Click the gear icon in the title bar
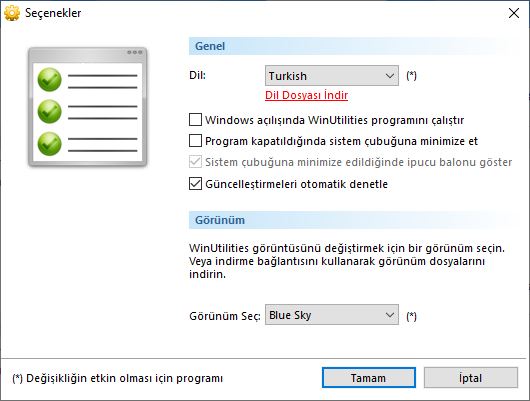Viewport: 530px width, 401px height. pyautogui.click(x=12, y=13)
